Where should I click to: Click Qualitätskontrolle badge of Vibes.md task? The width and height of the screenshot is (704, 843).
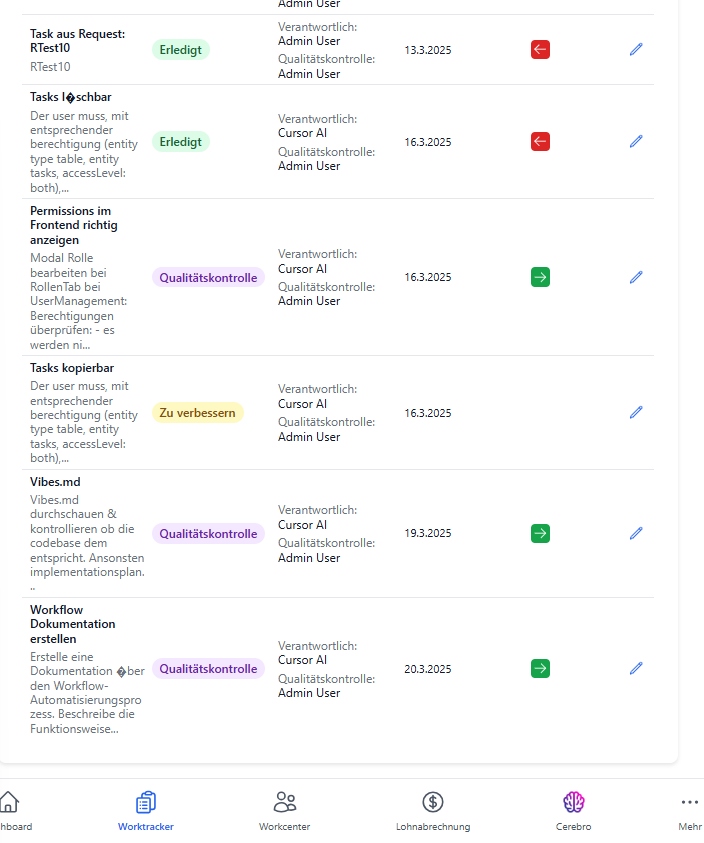coord(208,534)
